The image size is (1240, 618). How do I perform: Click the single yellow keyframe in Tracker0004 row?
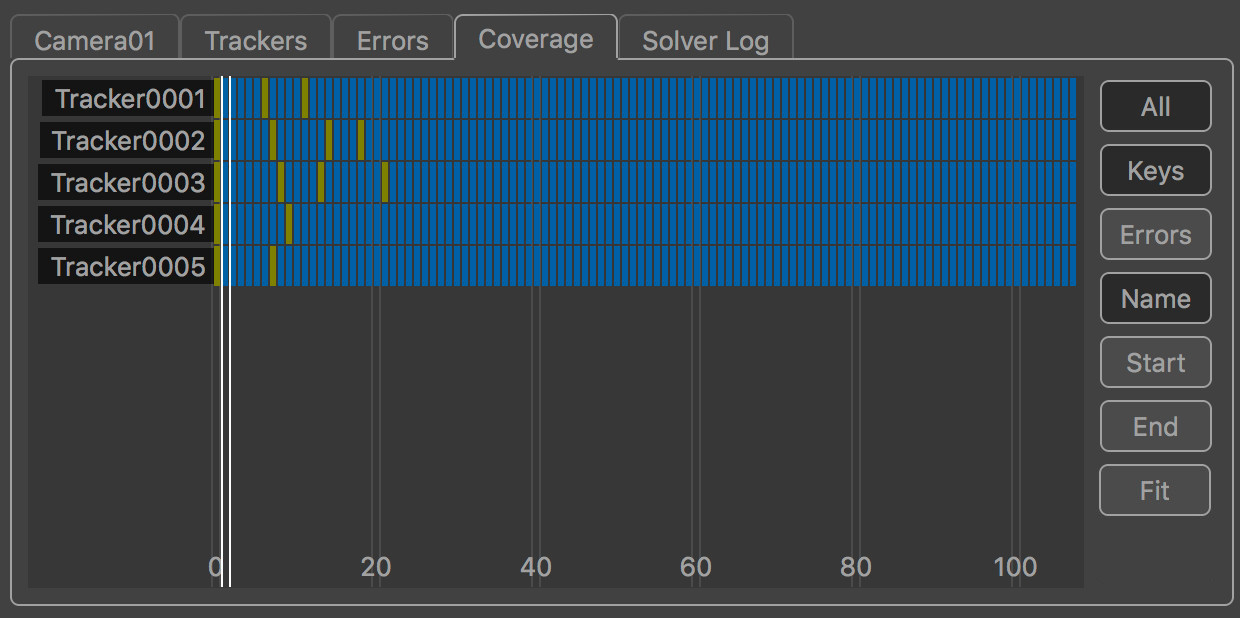[x=289, y=224]
